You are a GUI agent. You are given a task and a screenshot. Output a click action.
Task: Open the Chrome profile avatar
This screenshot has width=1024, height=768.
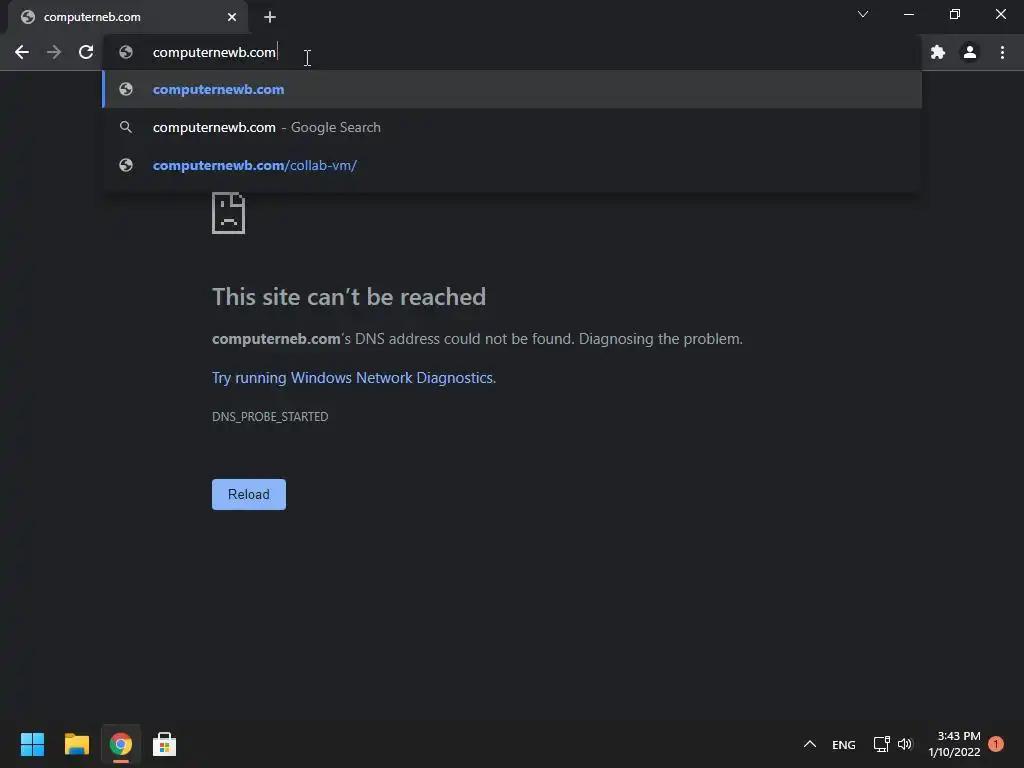970,52
